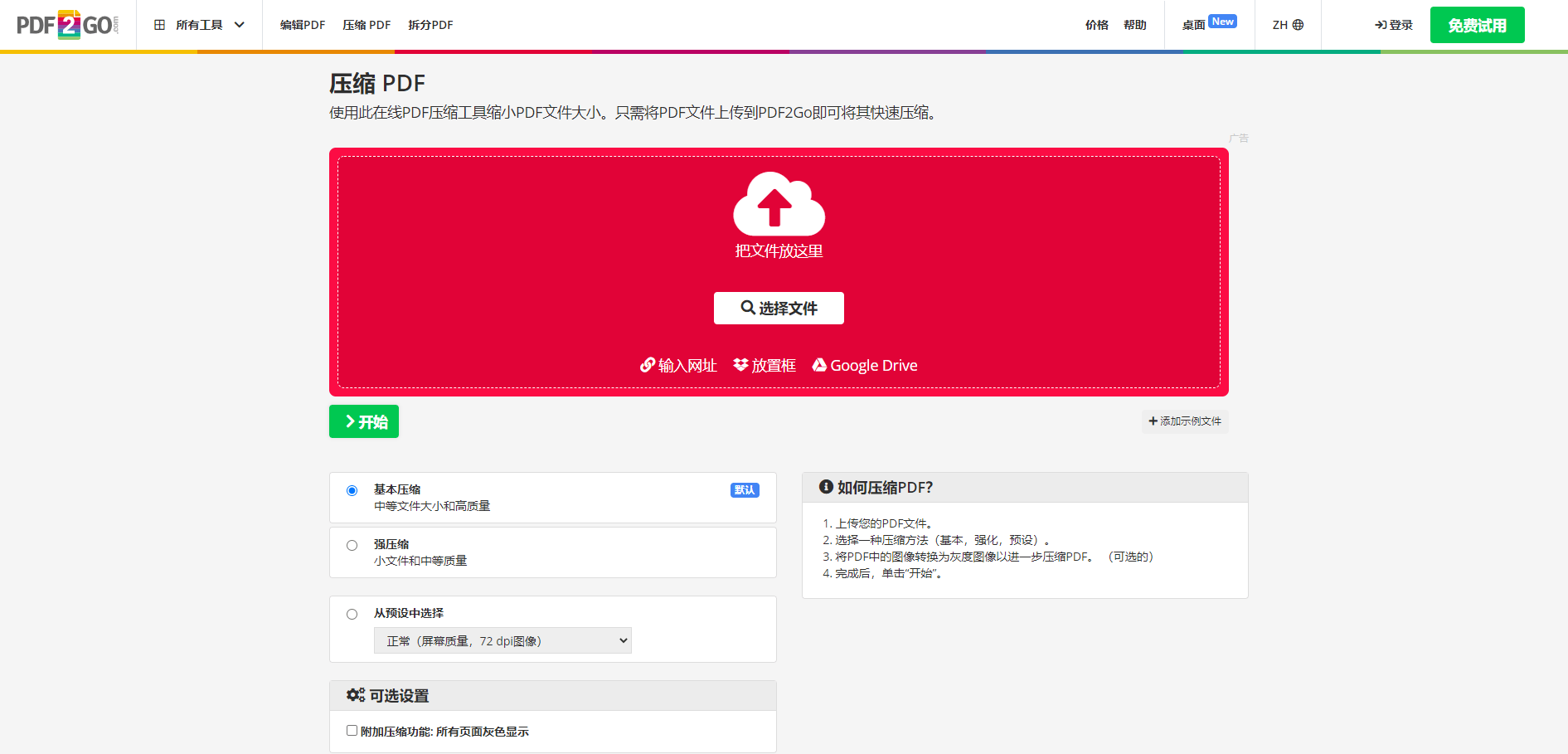Click the 免费试用 button

point(1477,24)
